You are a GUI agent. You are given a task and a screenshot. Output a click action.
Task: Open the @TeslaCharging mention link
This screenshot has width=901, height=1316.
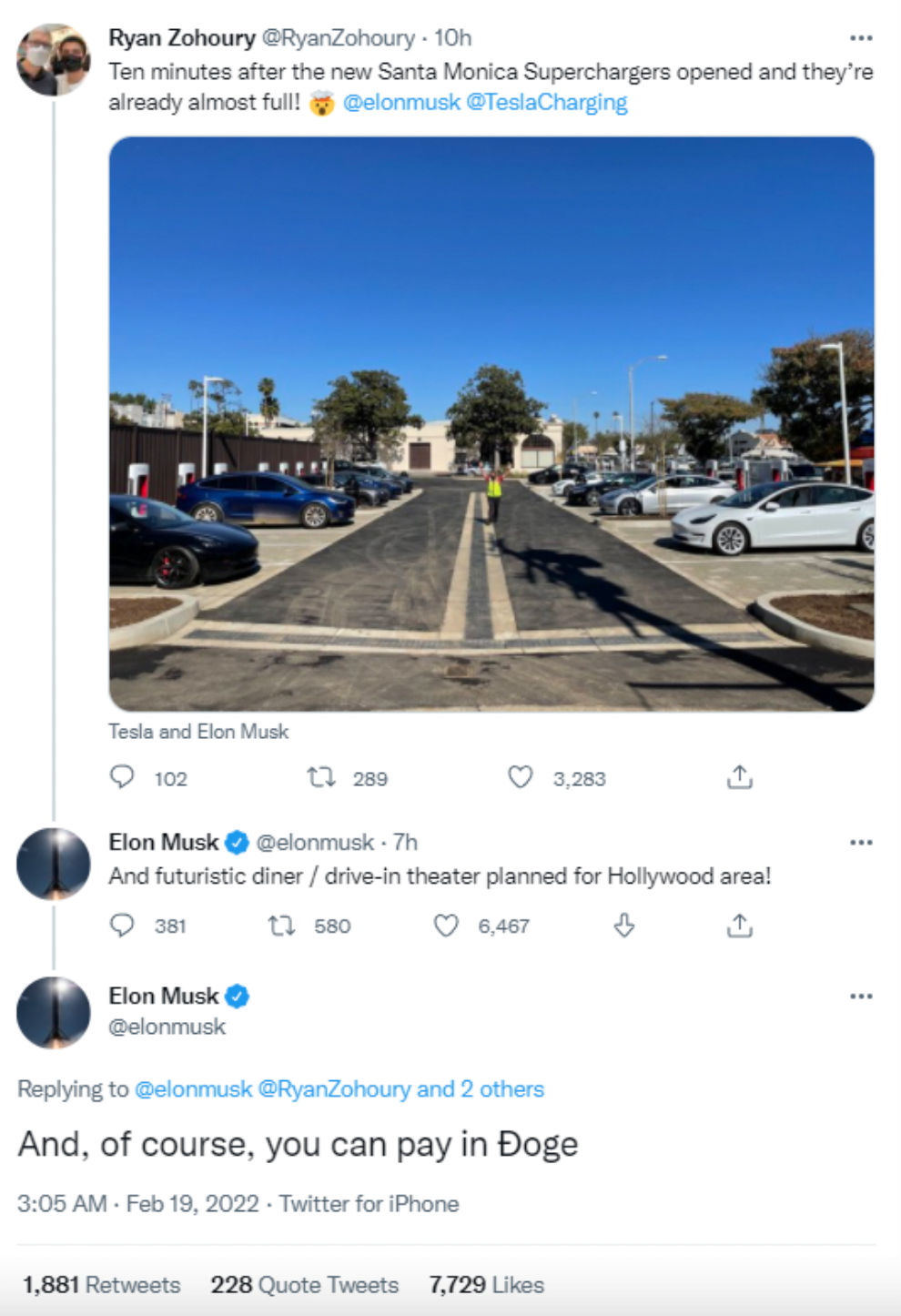[x=547, y=103]
